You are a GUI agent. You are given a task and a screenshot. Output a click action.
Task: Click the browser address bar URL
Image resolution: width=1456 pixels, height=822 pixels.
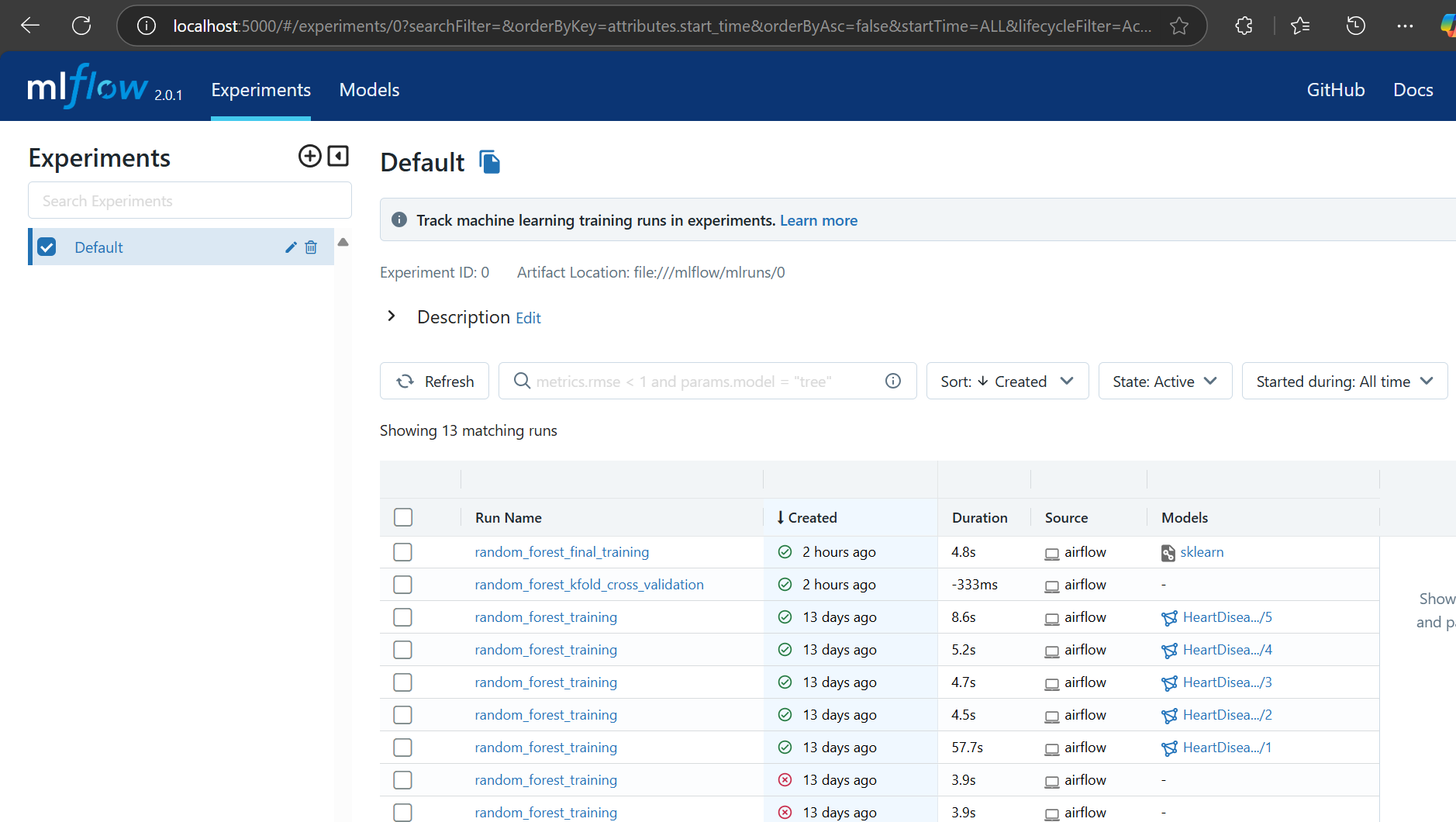point(662,26)
